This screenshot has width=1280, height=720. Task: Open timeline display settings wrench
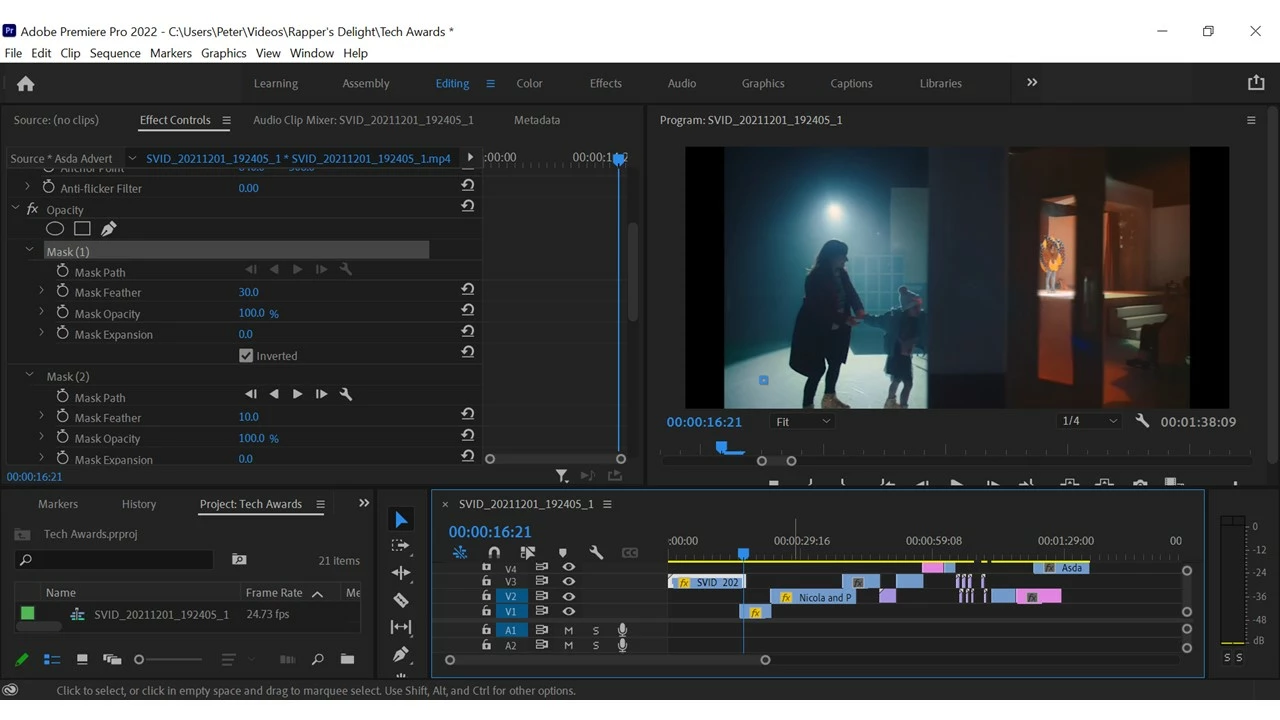pos(596,552)
